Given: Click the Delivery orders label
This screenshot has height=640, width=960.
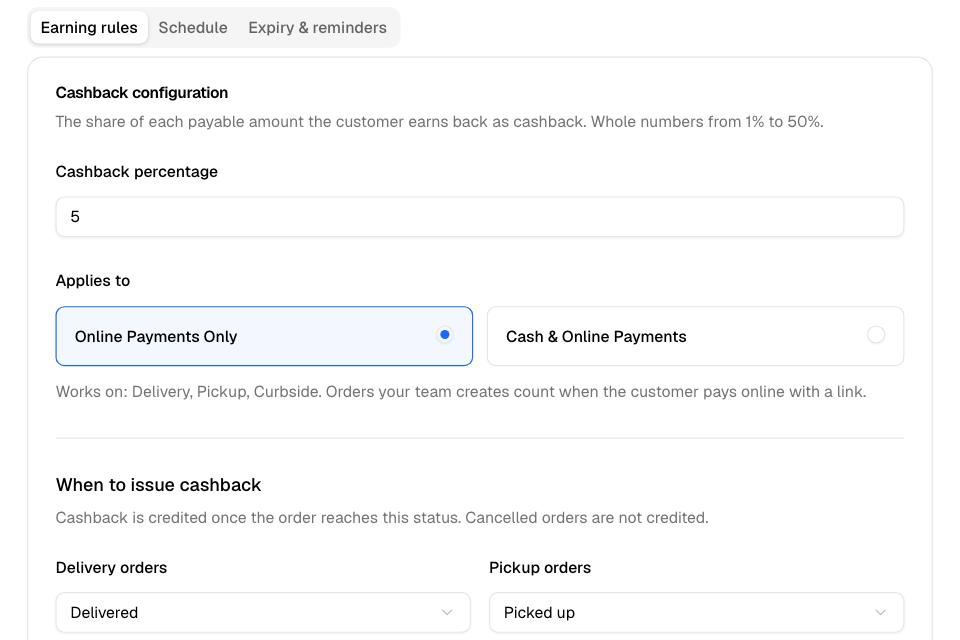Looking at the screenshot, I should point(111,568).
